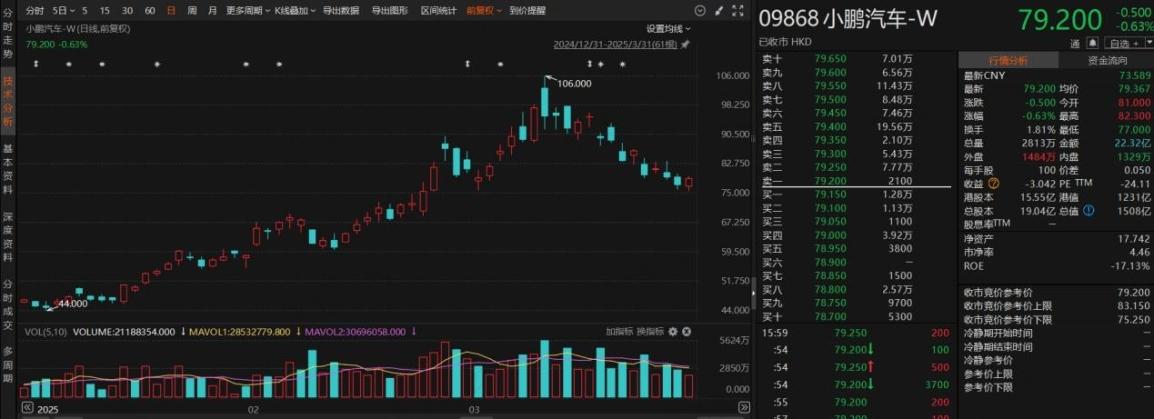Switch to 分时 chart view
This screenshot has width=1154, height=419.
[x=34, y=11]
